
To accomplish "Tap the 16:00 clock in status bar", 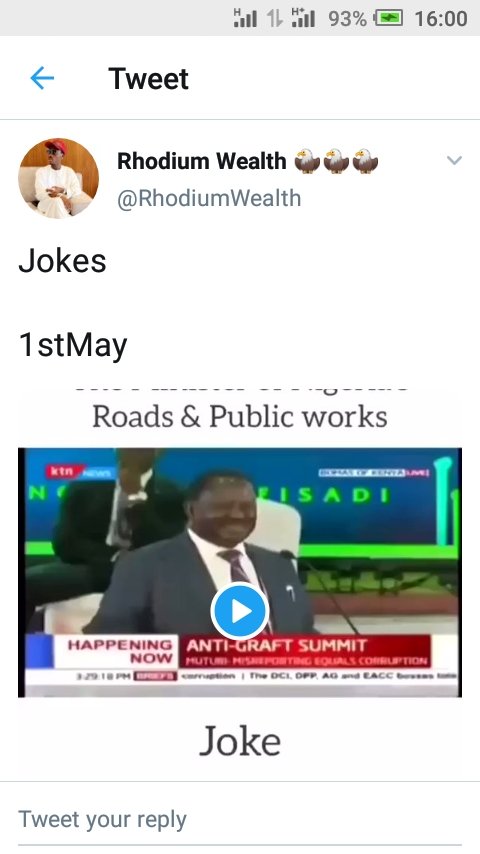I will (x=441, y=19).
